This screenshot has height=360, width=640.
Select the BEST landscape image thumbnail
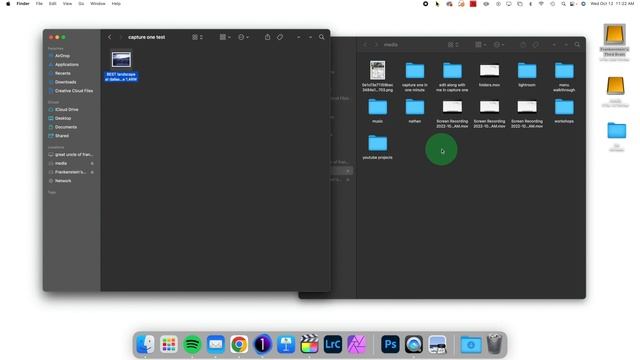[x=121, y=60]
